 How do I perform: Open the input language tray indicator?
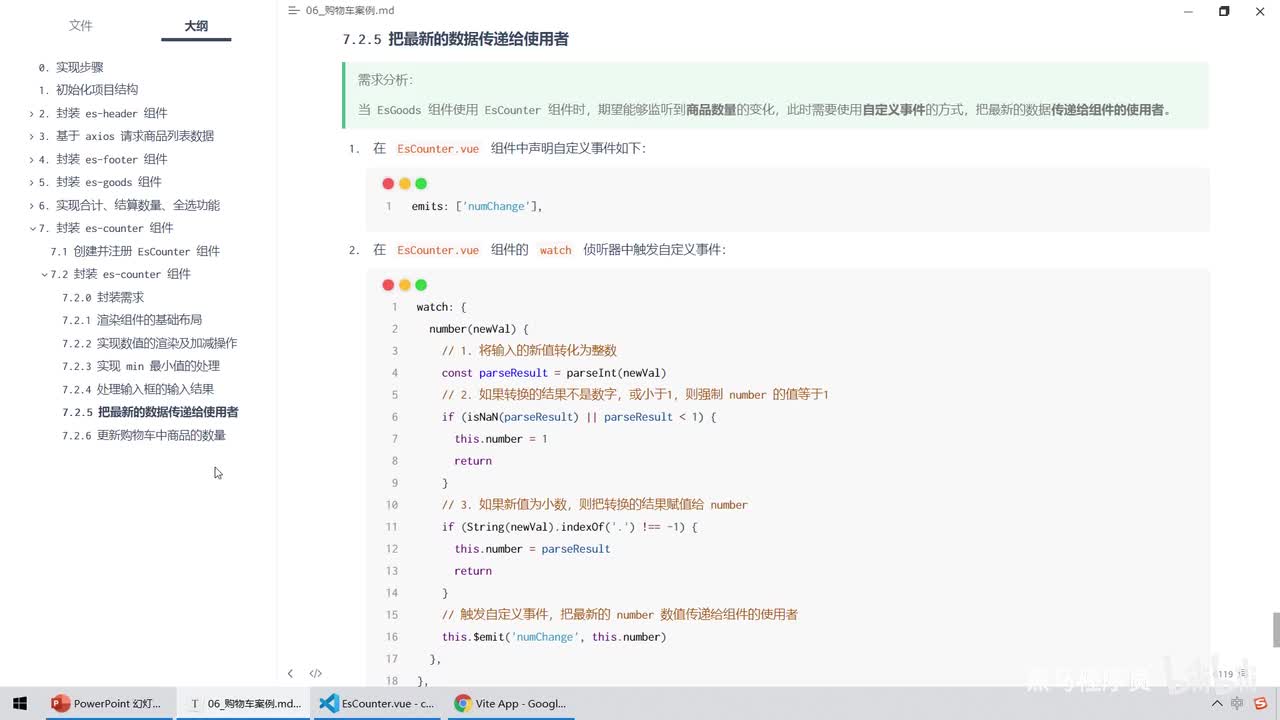(1239, 704)
